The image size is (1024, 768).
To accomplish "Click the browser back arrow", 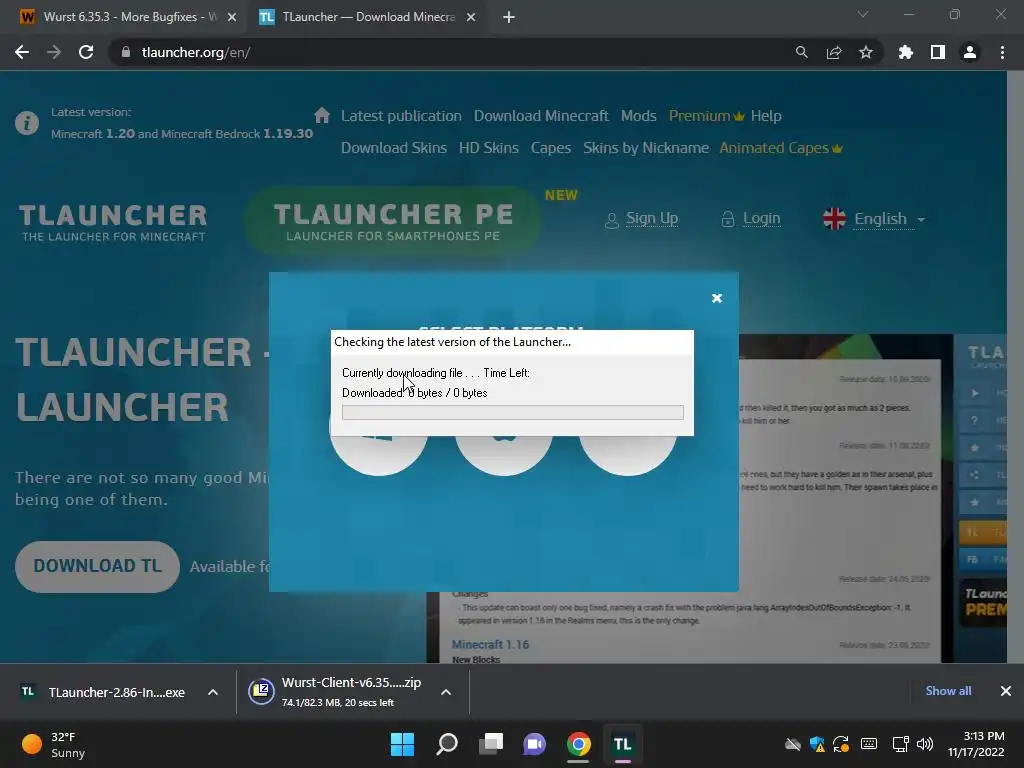I will tap(22, 52).
